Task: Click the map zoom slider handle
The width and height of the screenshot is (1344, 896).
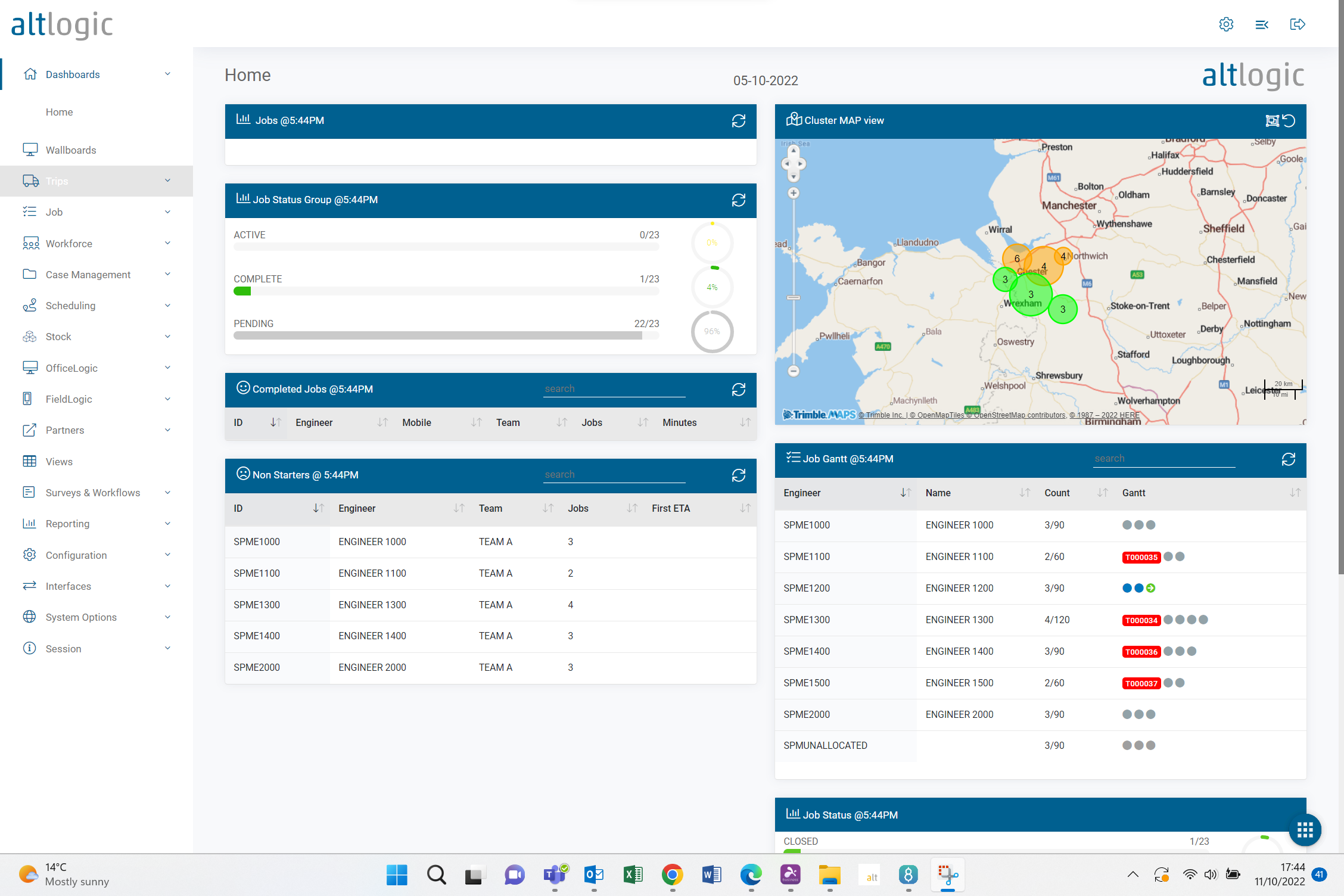Action: tap(793, 297)
